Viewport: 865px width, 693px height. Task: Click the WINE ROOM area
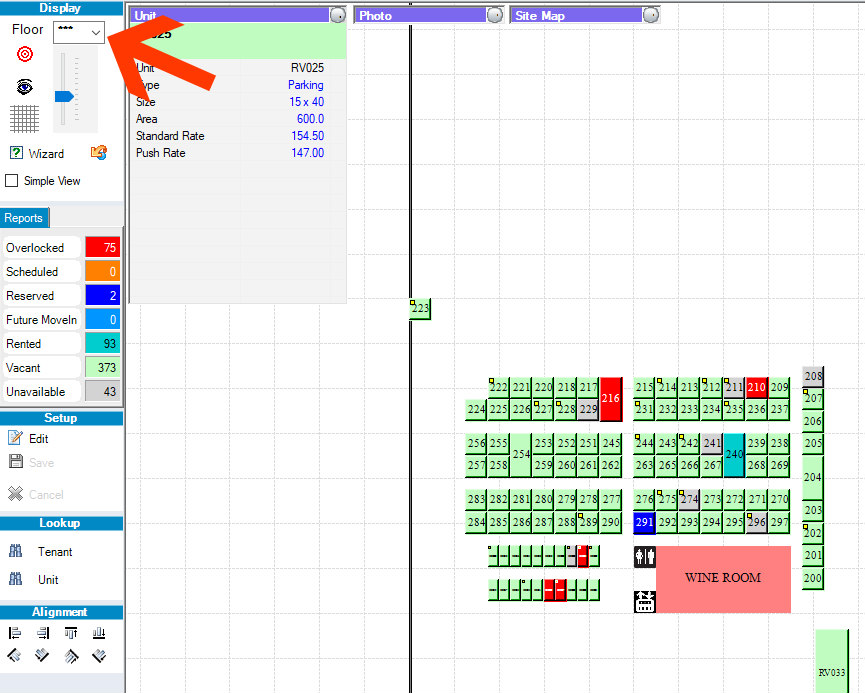(723, 578)
